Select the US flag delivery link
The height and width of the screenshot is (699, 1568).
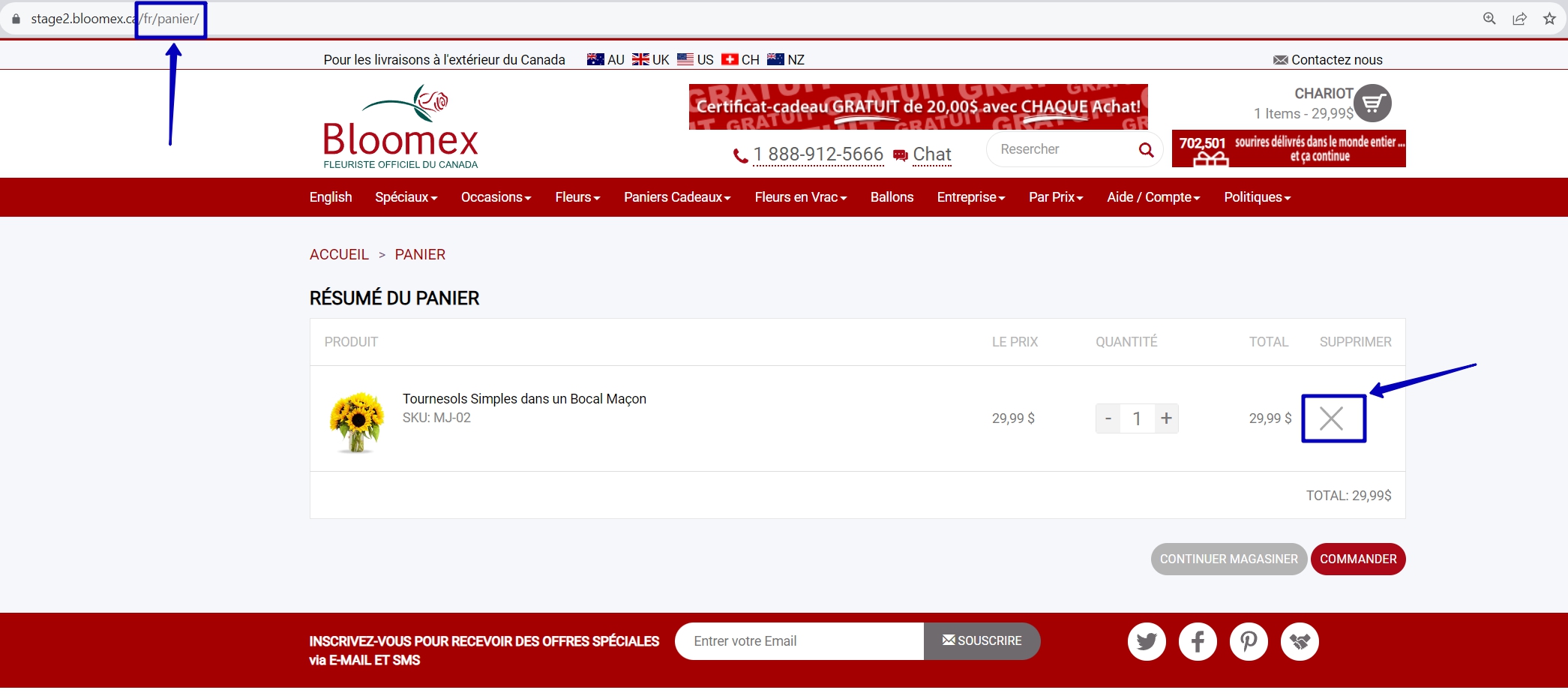[x=695, y=60]
